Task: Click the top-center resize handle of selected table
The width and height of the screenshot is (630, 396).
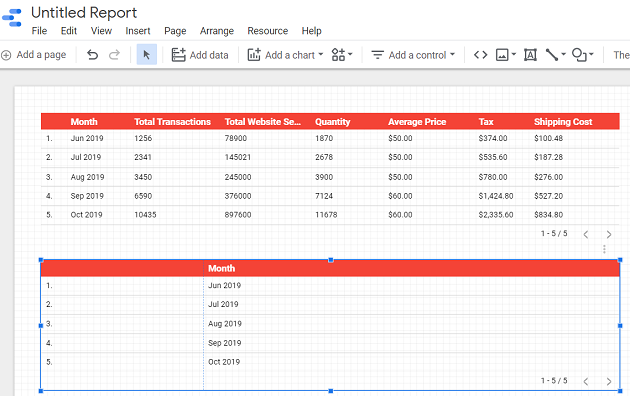Action: tap(331, 260)
